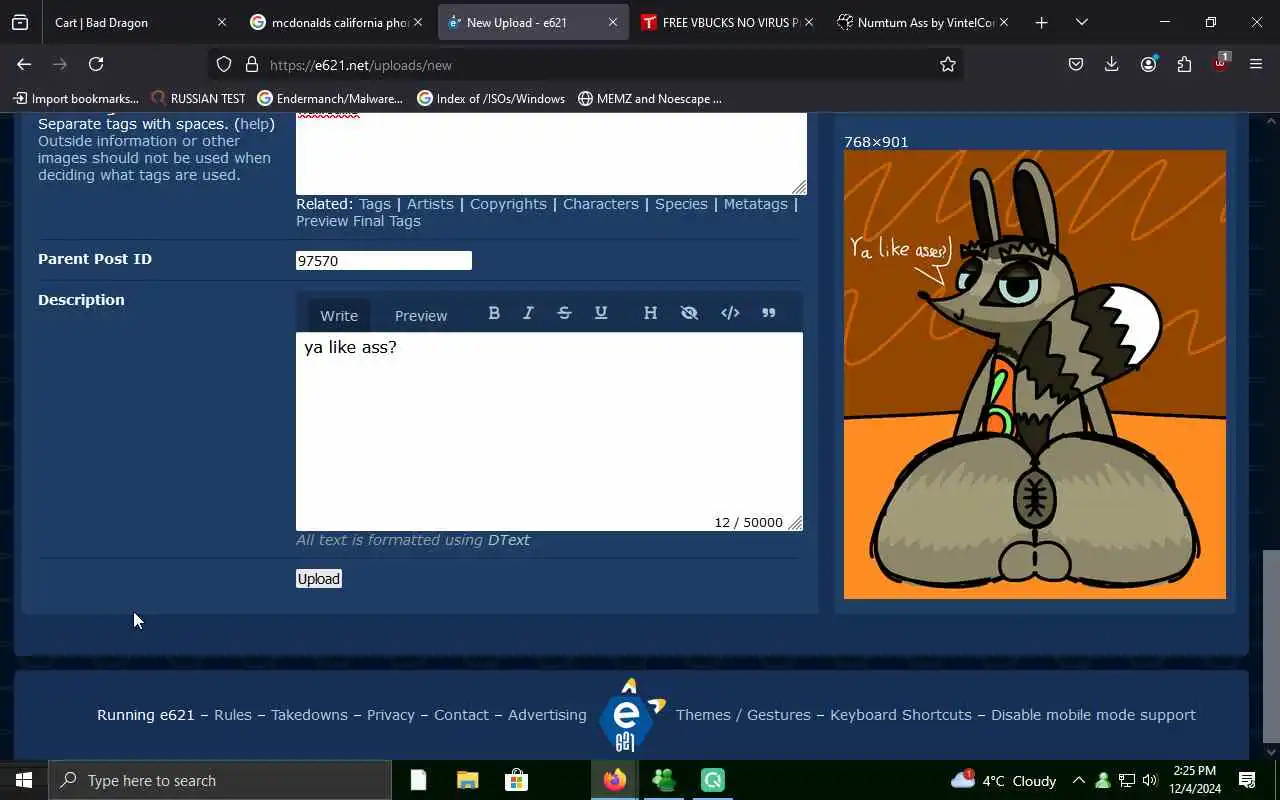Viewport: 1280px width, 800px height.
Task: Click the Firefox taskbar icon
Action: pos(615,780)
